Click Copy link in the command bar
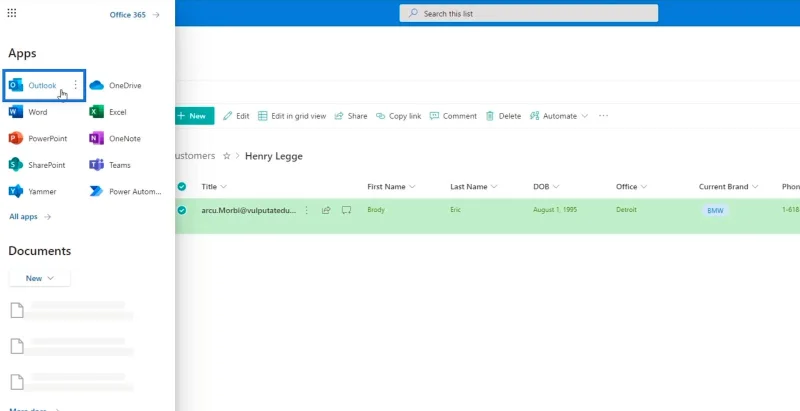The image size is (800, 411). point(398,116)
